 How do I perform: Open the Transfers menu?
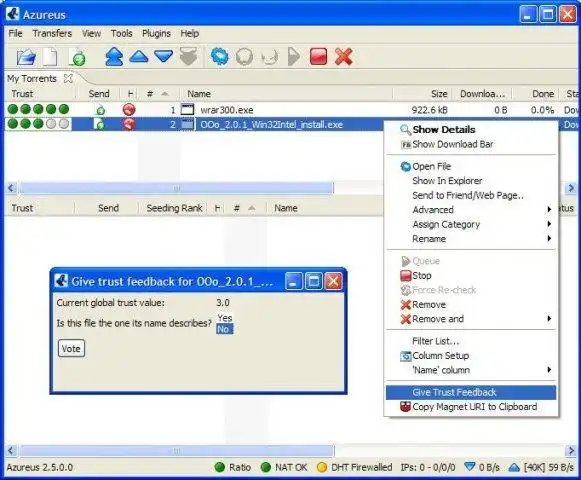(x=52, y=33)
